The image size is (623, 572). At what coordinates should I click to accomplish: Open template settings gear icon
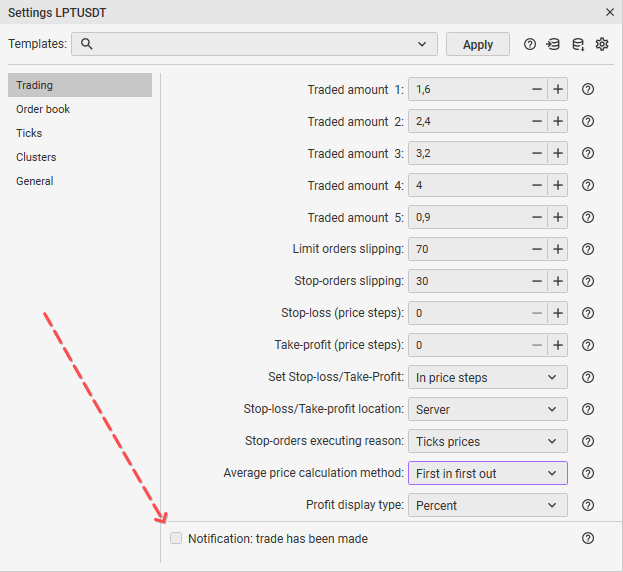click(x=602, y=44)
